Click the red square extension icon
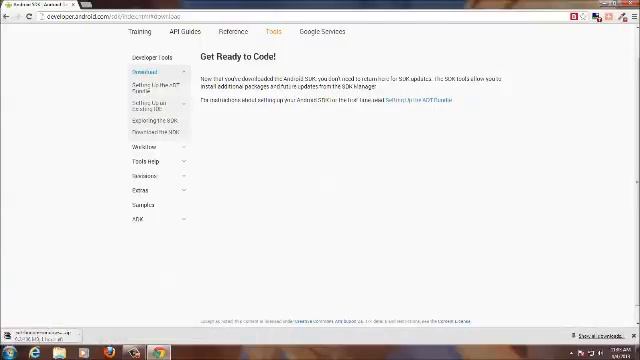This screenshot has height=360, width=640. 574,17
